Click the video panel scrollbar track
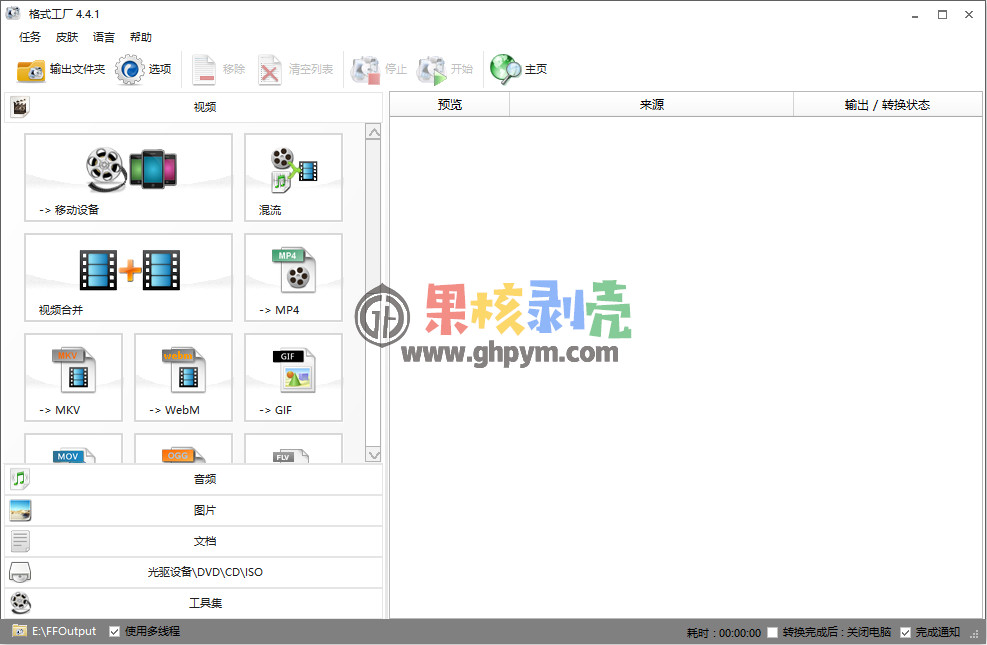This screenshot has height=645, width=987. [x=373, y=293]
